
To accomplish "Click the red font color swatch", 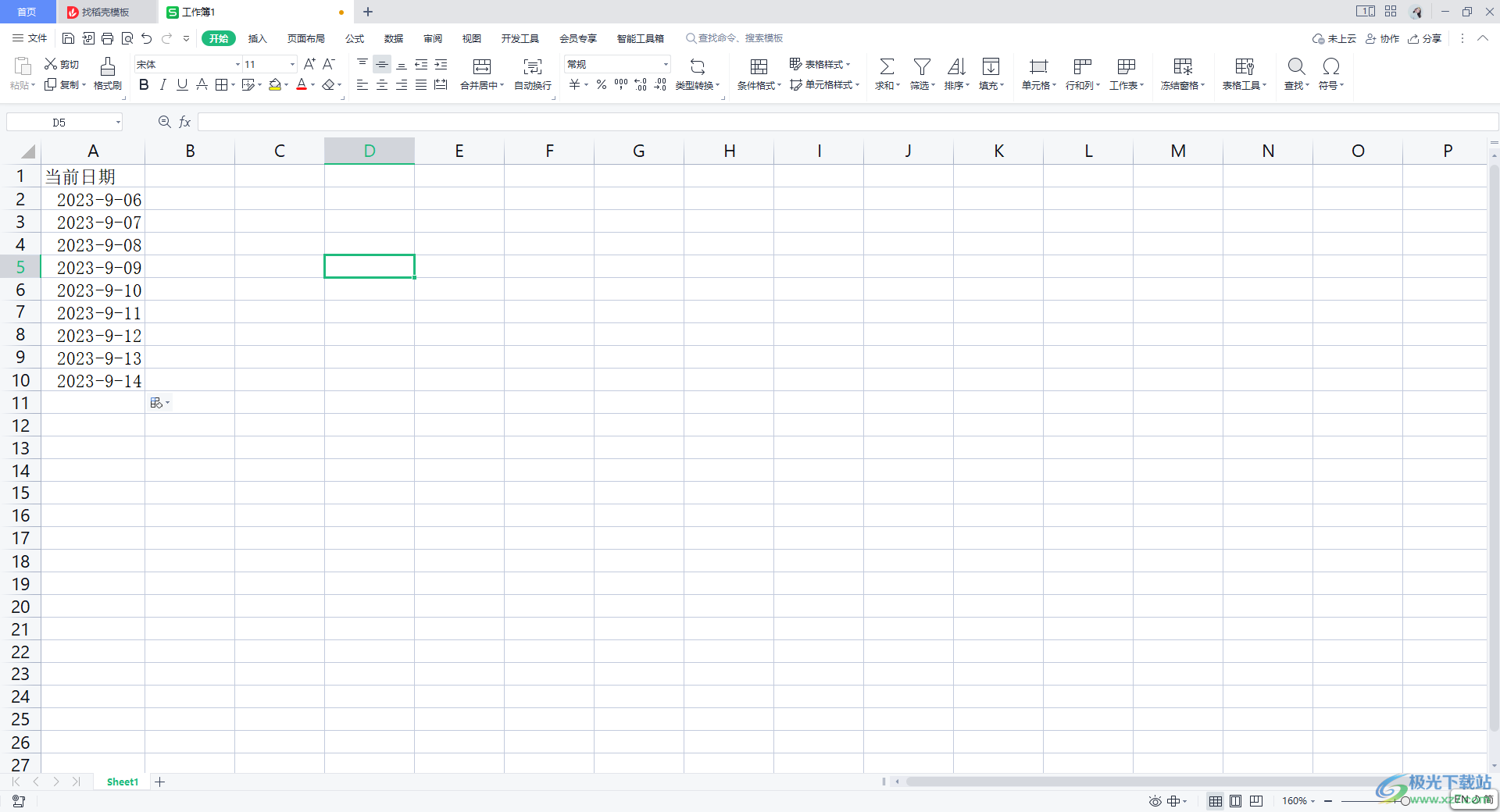I will tap(302, 84).
